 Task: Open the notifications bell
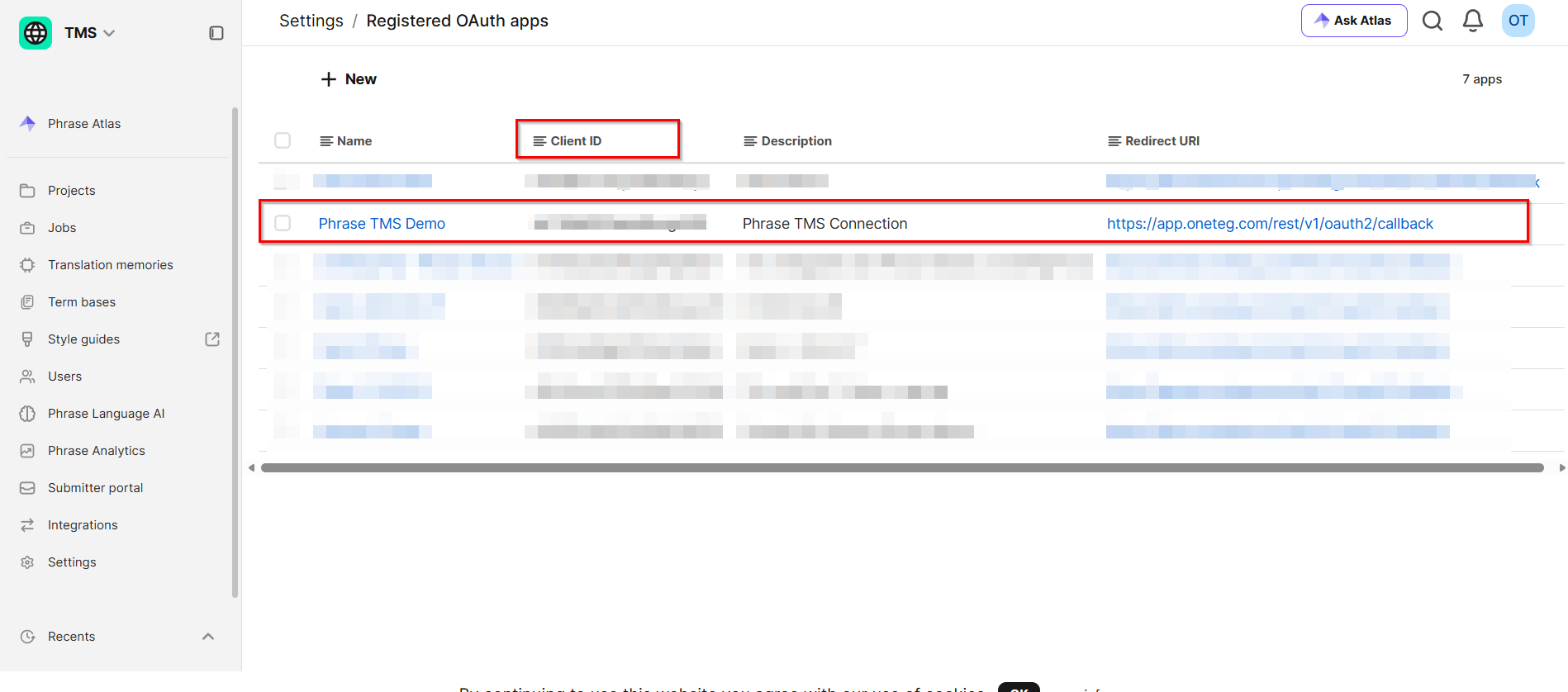tap(1473, 21)
